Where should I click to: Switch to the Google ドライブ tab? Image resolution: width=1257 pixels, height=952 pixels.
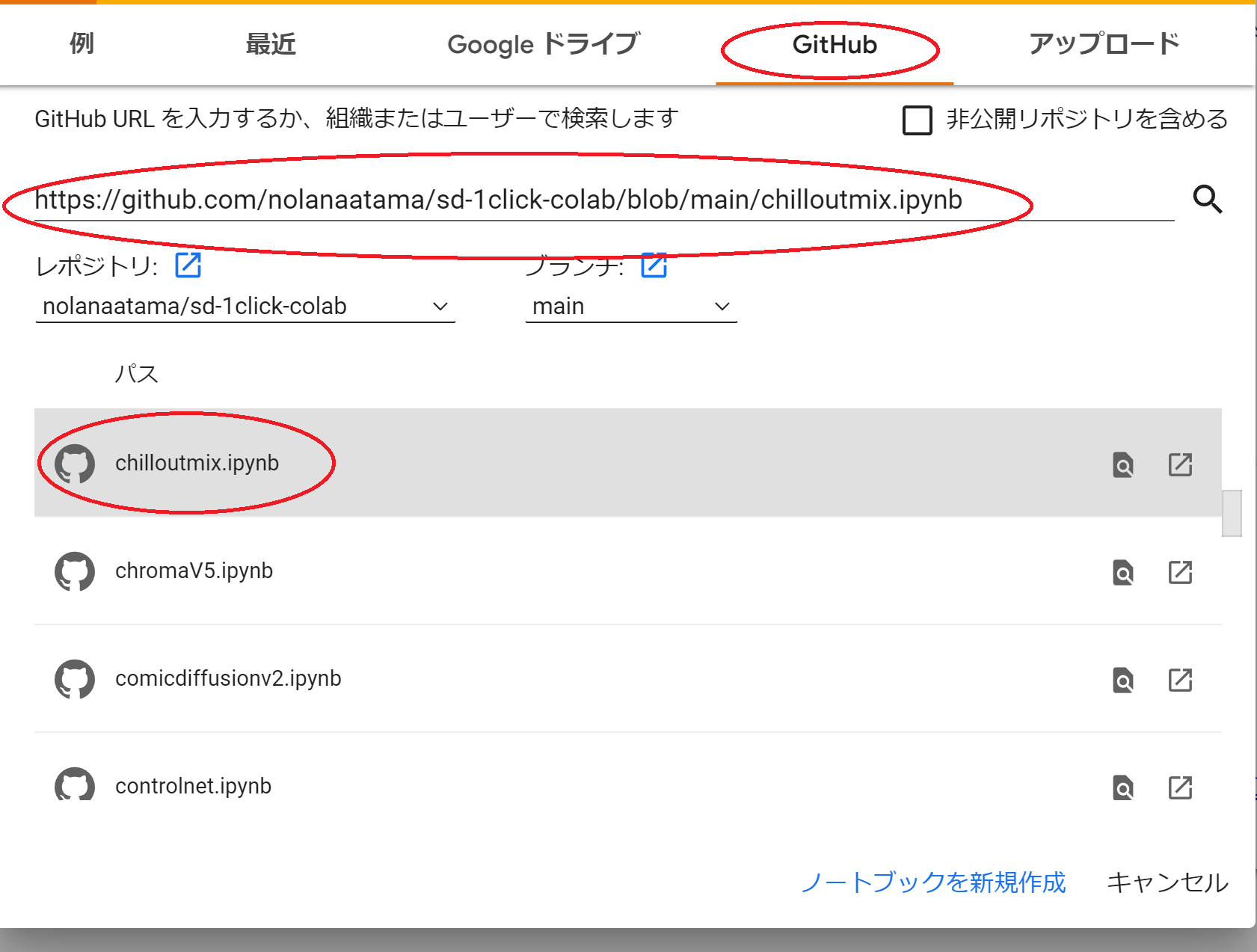(x=544, y=44)
